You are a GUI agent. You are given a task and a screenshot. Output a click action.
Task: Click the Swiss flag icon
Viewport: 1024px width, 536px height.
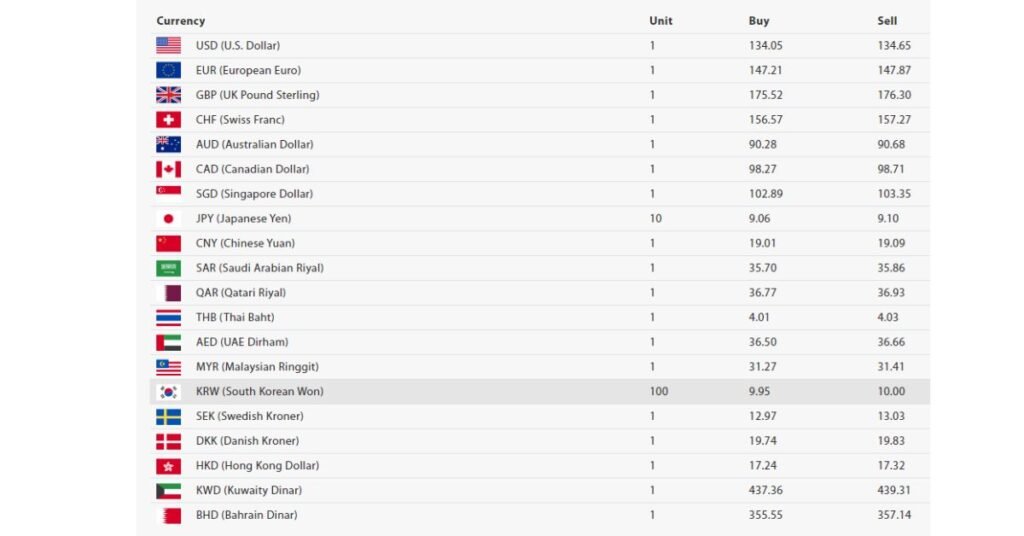[168, 119]
